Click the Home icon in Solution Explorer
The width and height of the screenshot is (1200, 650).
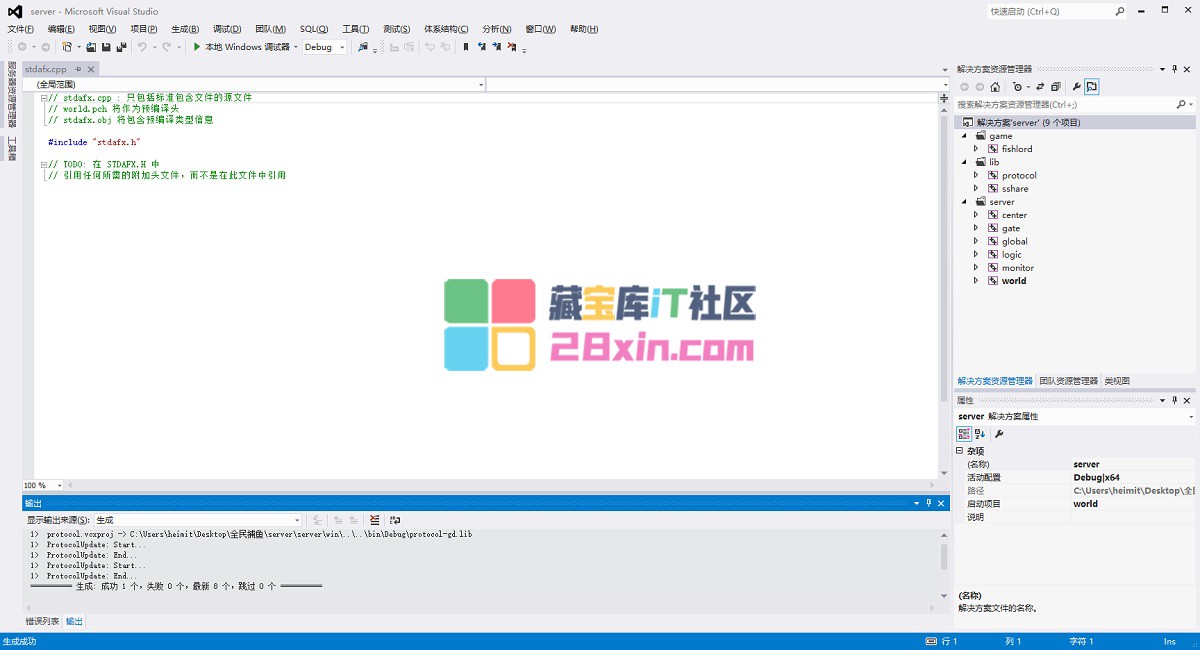point(995,87)
